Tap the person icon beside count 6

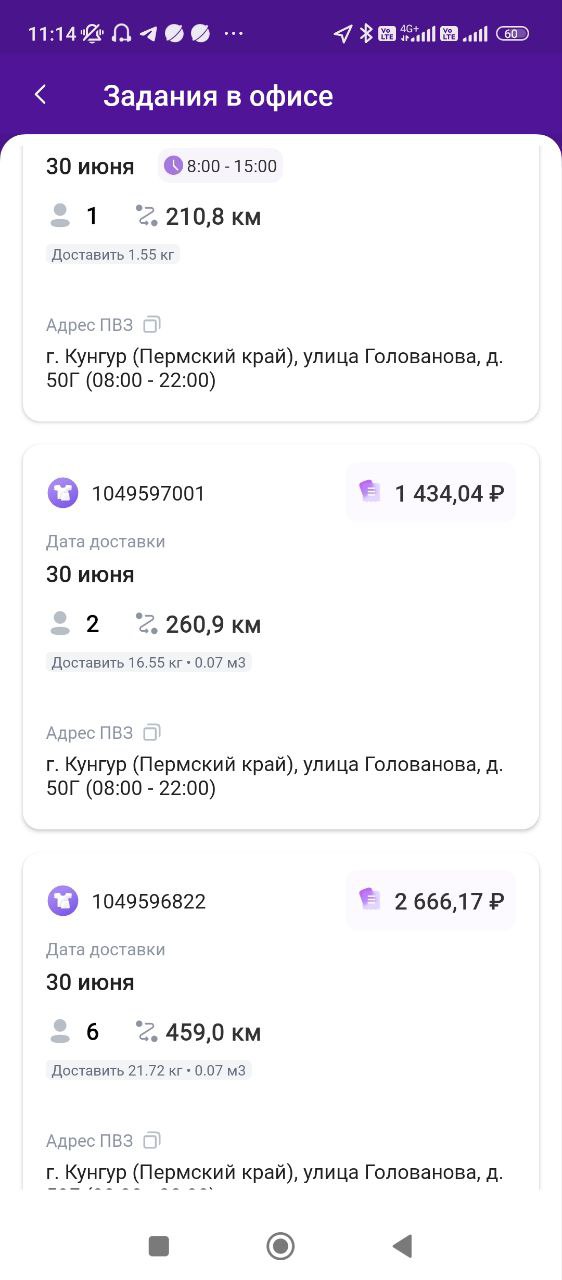coord(60,1032)
